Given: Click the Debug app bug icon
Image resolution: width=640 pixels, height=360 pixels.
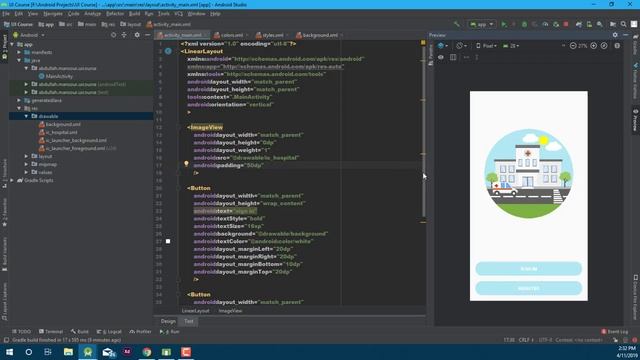Looking at the screenshot, I should 524,24.
